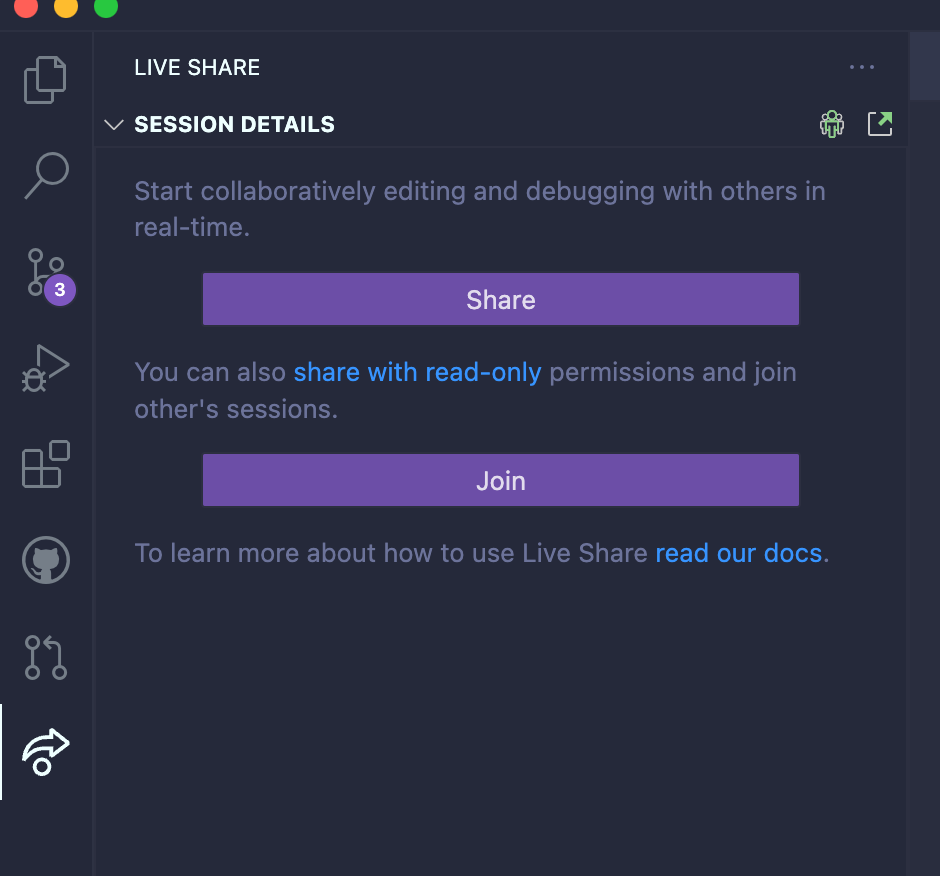Open the read our docs link
Viewport: 940px width, 876px height.
tap(739, 552)
